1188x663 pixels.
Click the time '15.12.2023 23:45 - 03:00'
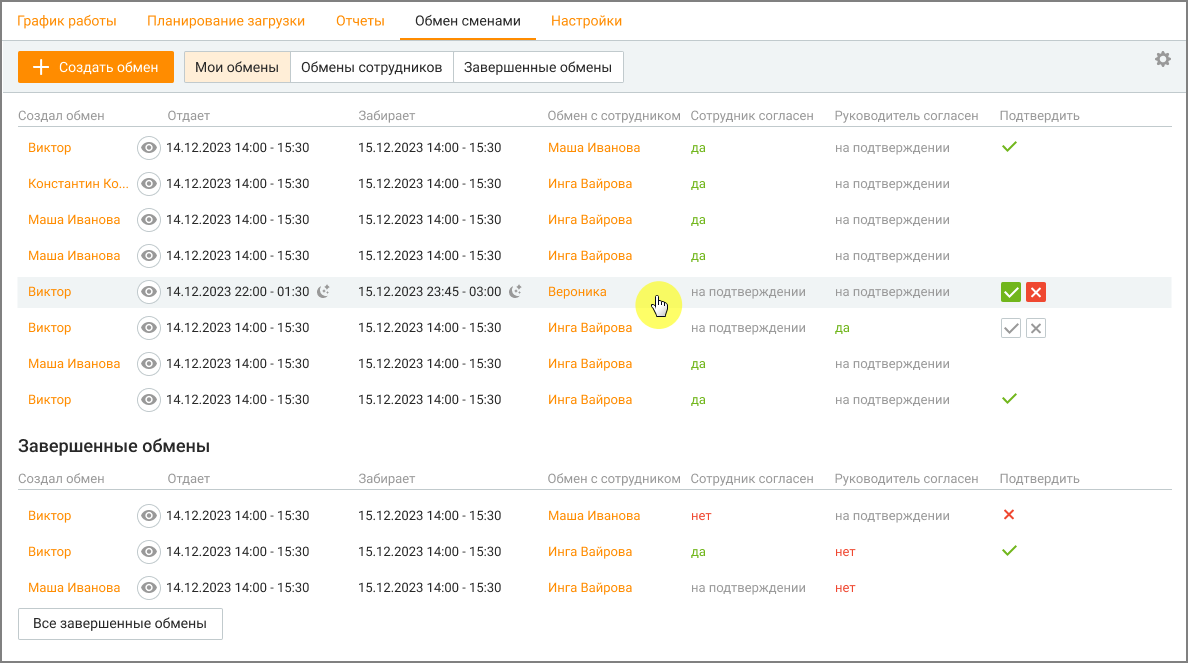(430, 292)
